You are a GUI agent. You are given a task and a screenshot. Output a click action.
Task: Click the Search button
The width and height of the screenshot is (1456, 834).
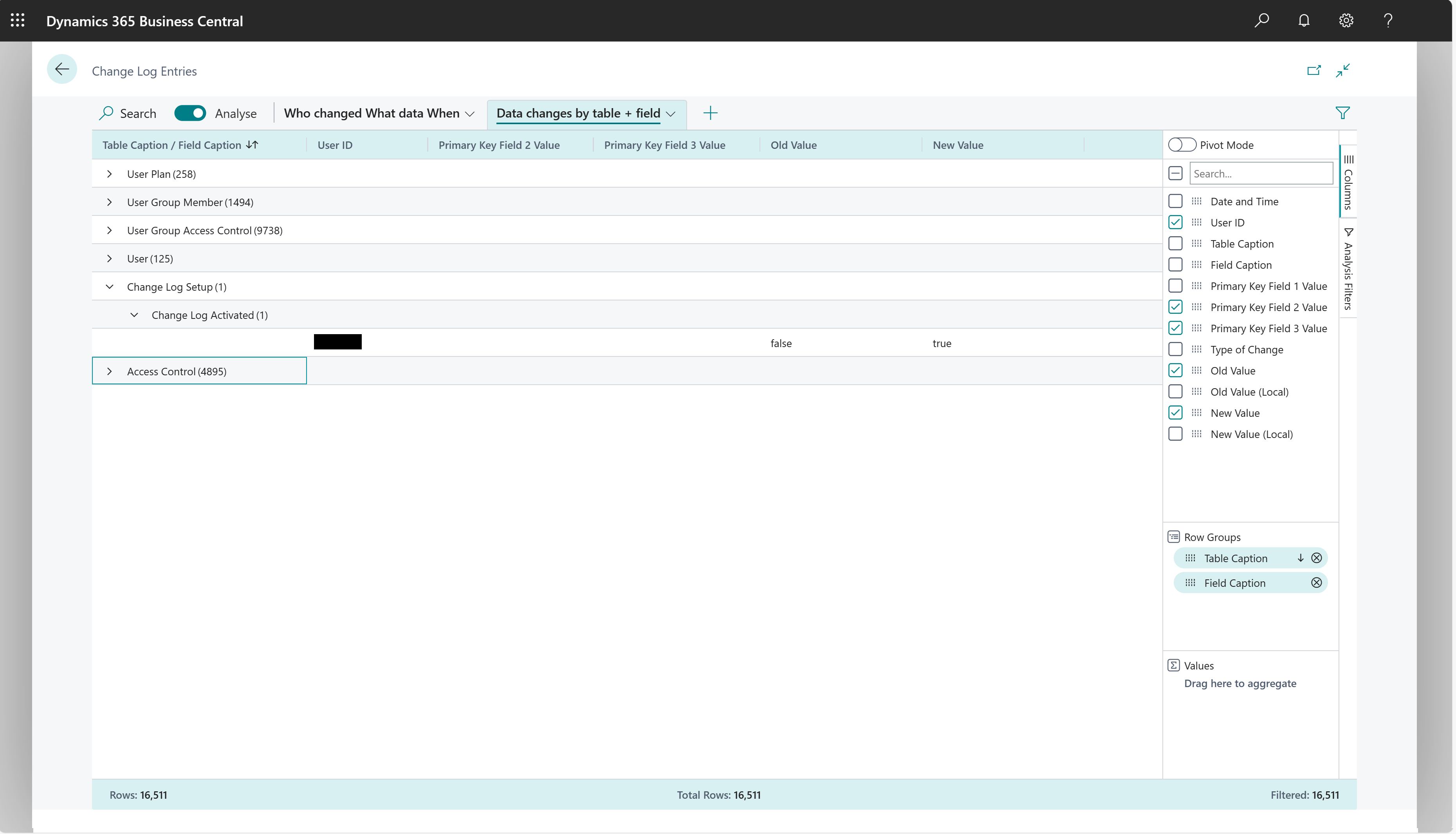pos(127,113)
